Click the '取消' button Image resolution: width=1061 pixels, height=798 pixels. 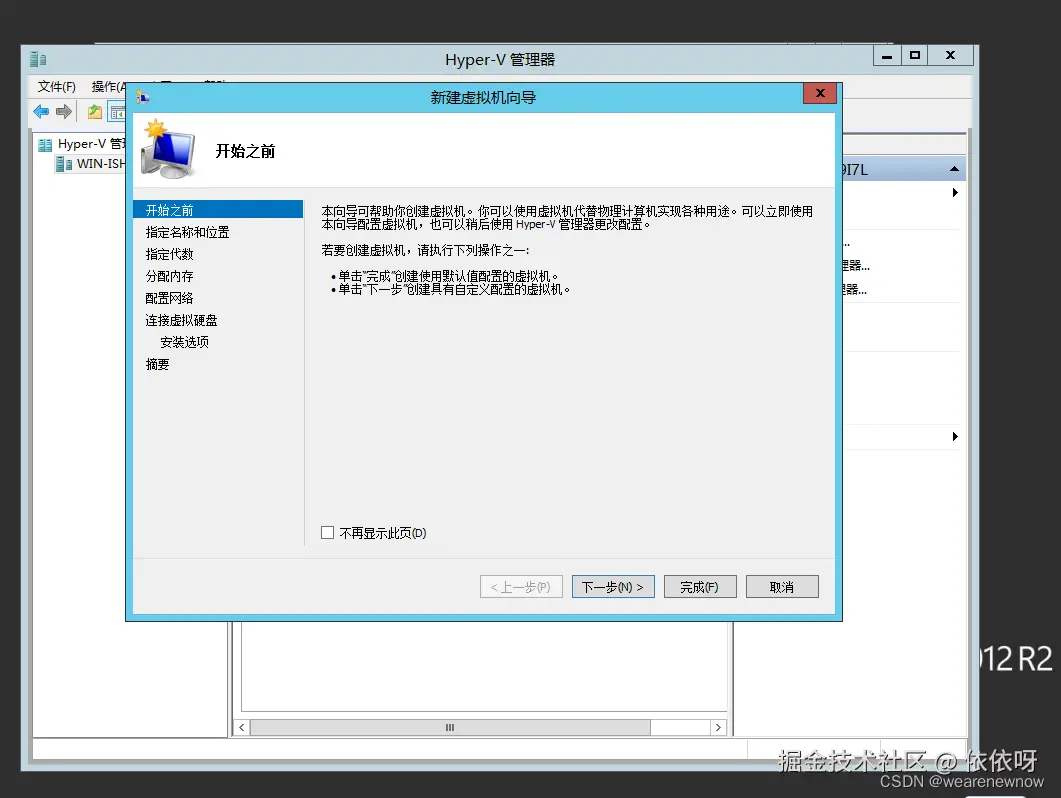782,587
